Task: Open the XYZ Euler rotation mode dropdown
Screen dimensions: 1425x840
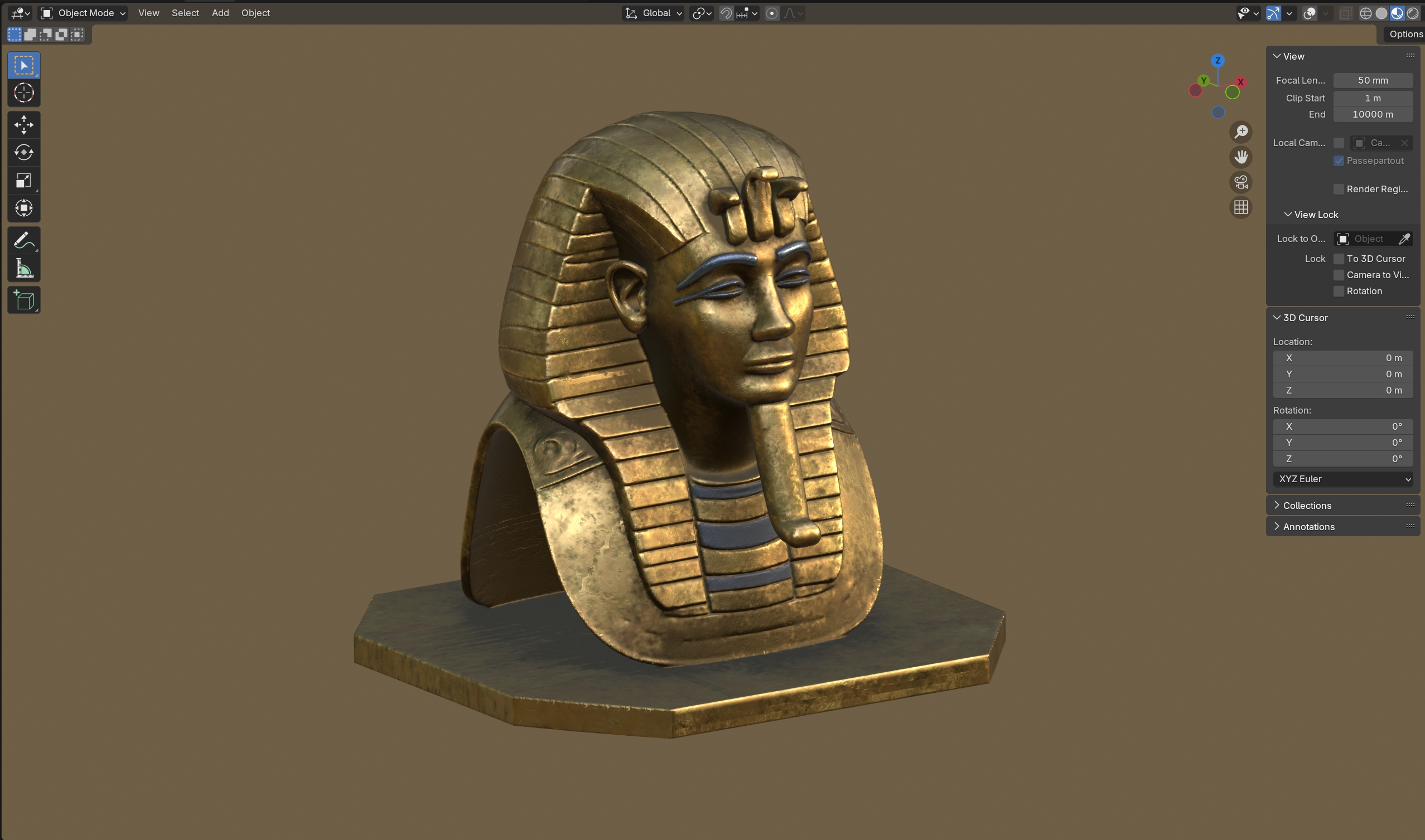Action: 1342,479
